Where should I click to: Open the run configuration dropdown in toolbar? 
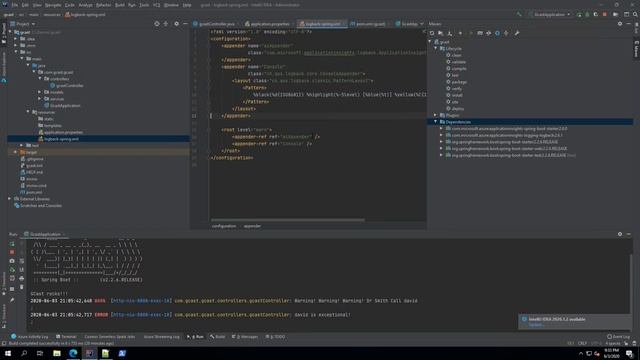pyautogui.click(x=550, y=14)
